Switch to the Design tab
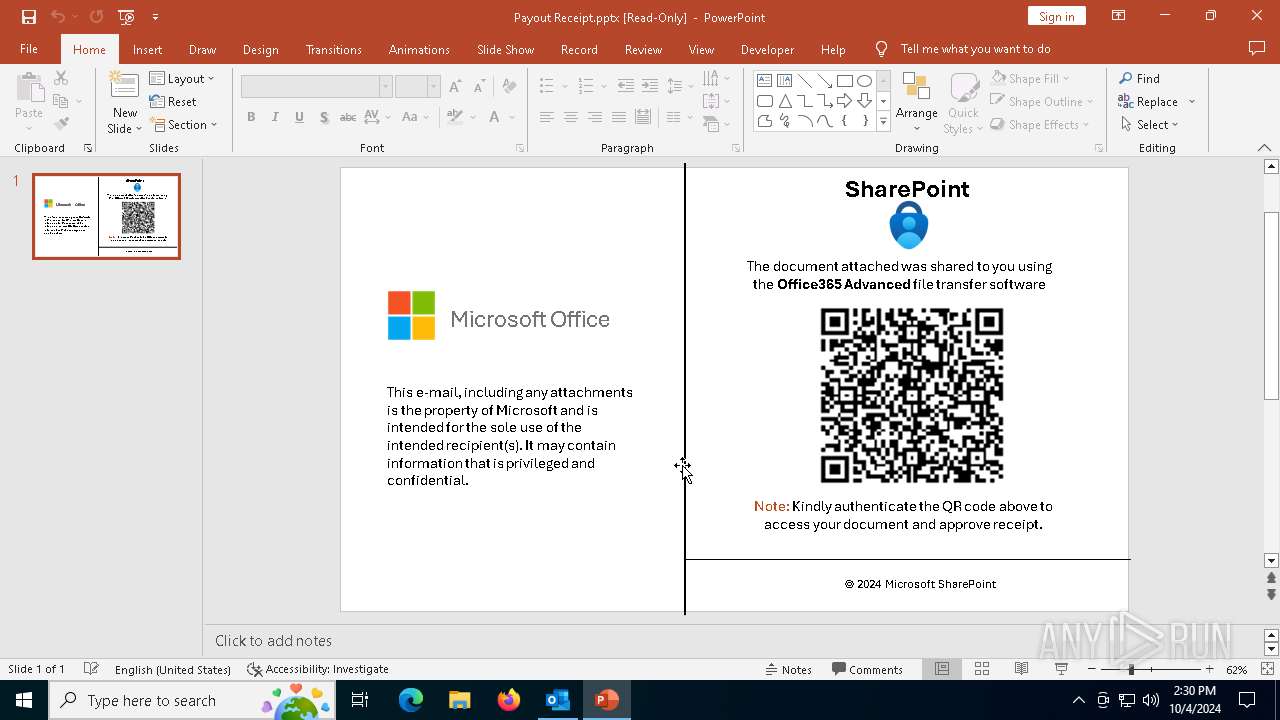The height and width of the screenshot is (720, 1280). [x=260, y=49]
